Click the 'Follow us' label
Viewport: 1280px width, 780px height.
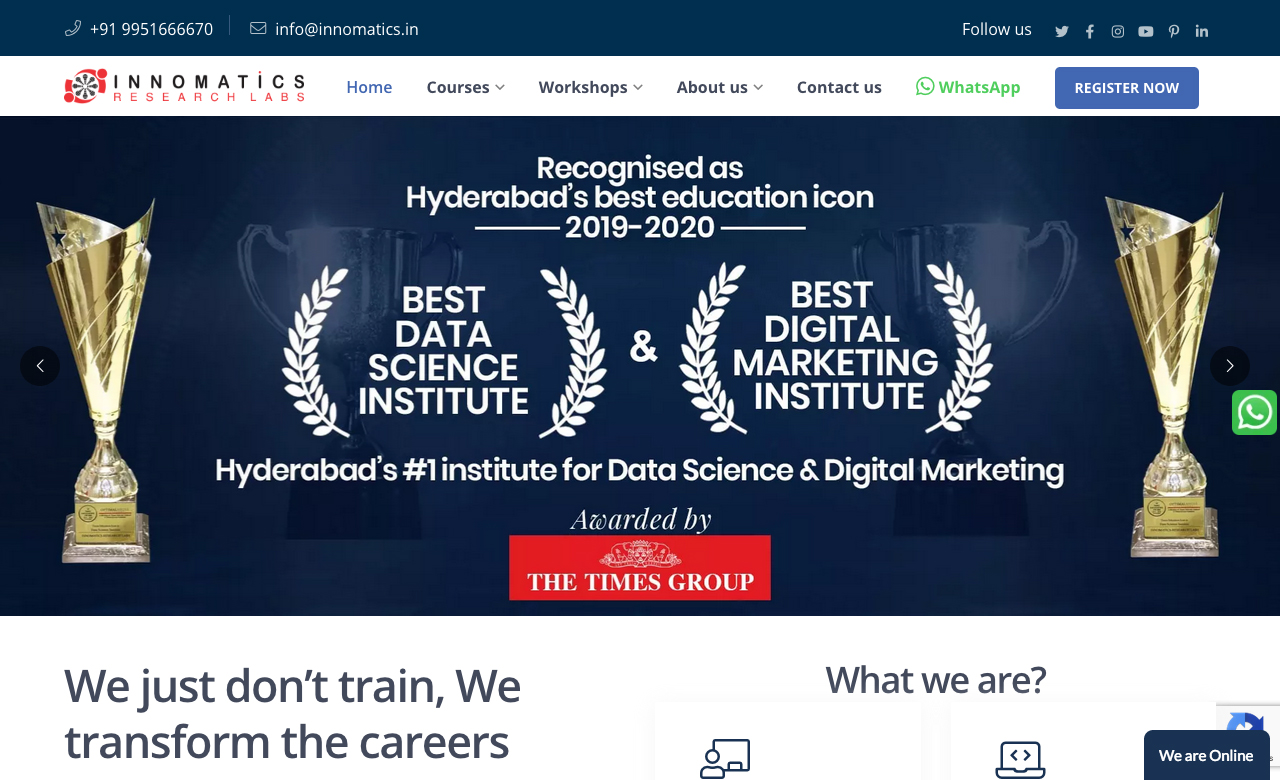tap(997, 29)
